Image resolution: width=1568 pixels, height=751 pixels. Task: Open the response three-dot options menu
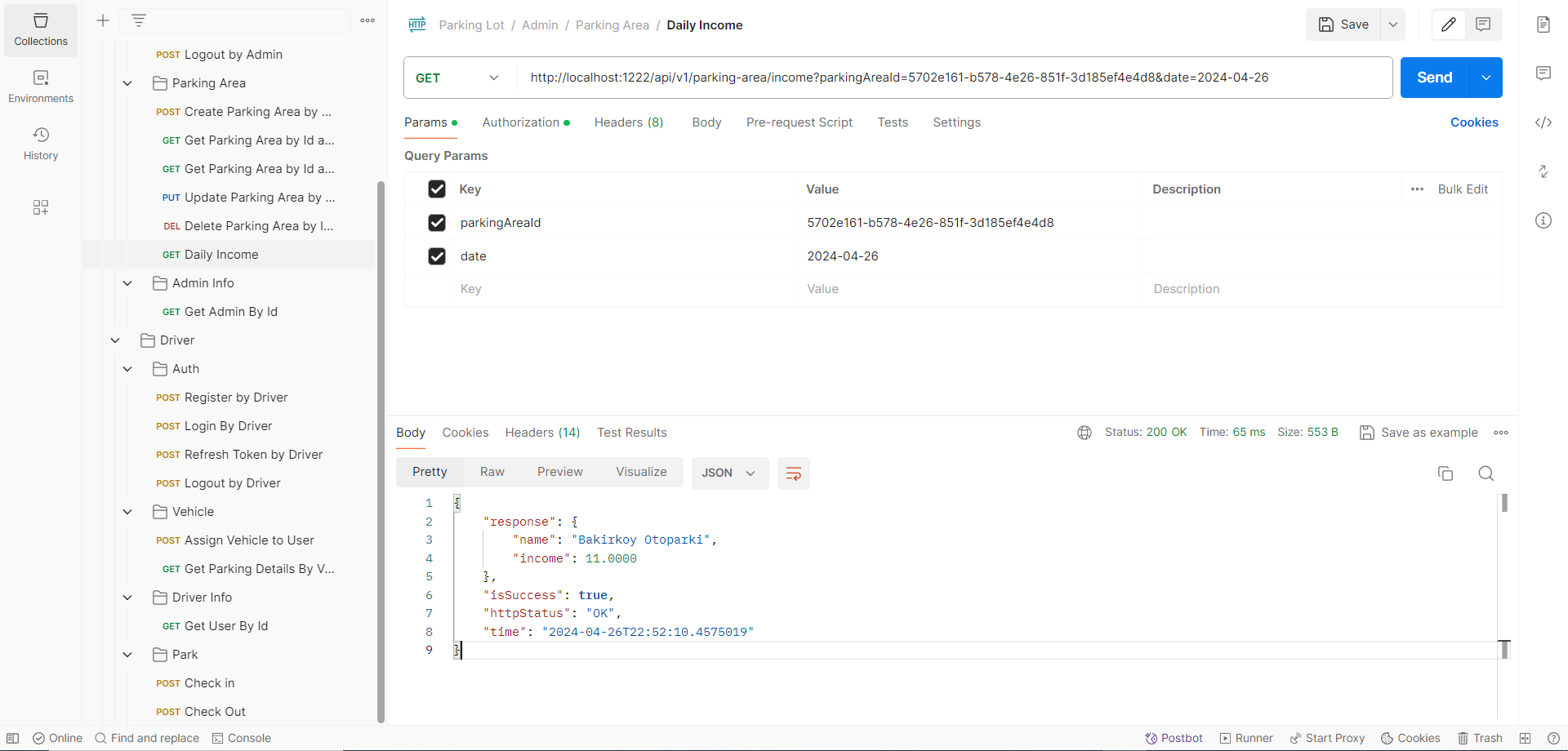(1501, 433)
